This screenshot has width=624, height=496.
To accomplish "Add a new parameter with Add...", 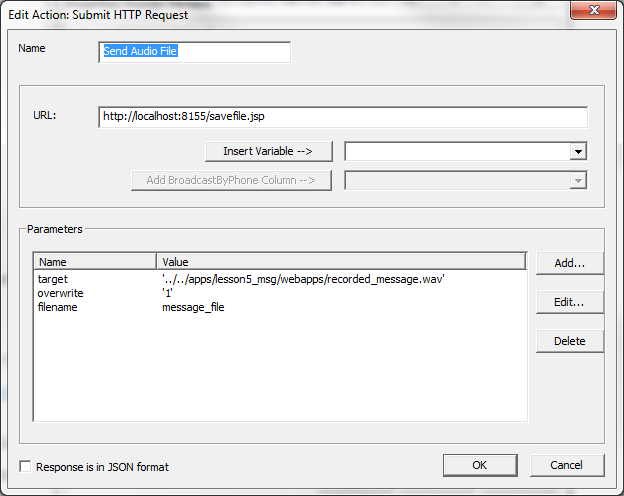I will coord(569,263).
